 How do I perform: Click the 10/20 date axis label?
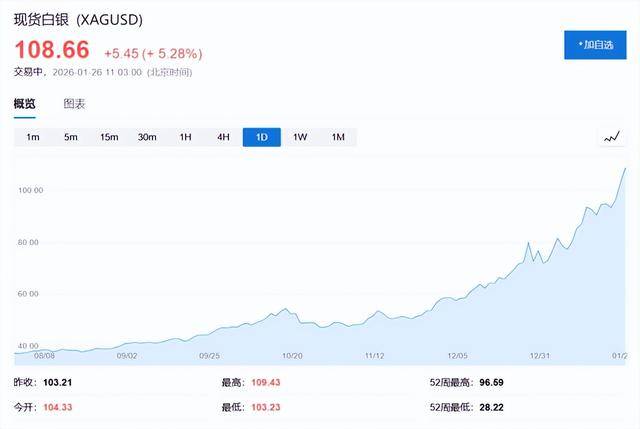292,355
